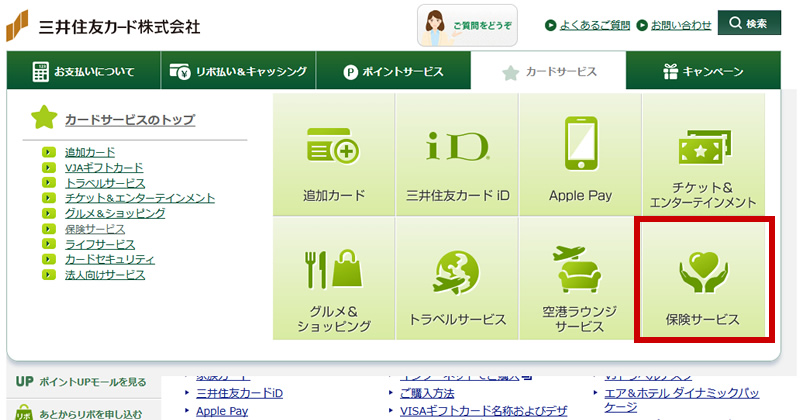Open the Apple Pay bottom link

point(222,411)
